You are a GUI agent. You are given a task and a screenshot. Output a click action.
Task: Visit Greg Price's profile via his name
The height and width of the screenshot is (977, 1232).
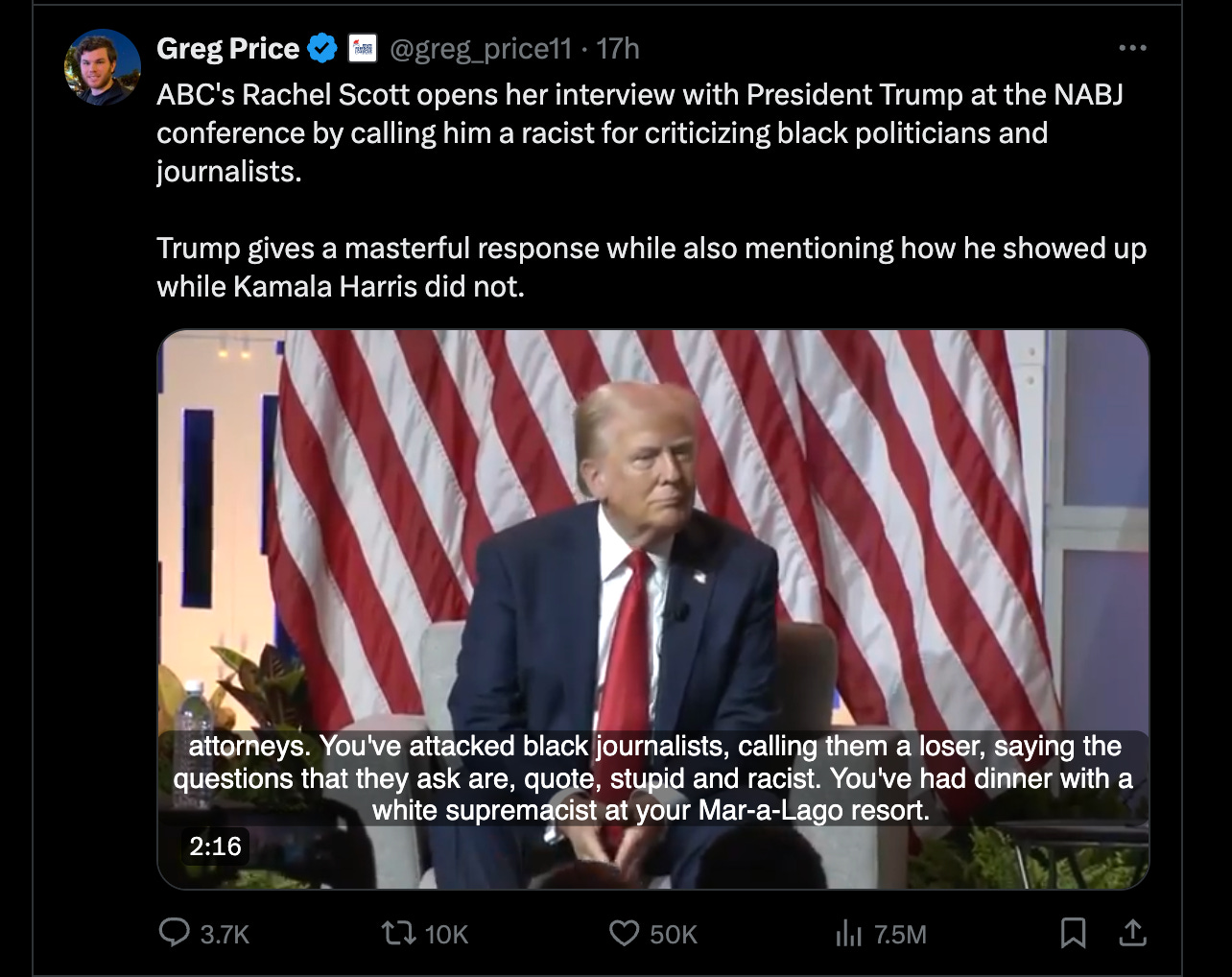(227, 48)
